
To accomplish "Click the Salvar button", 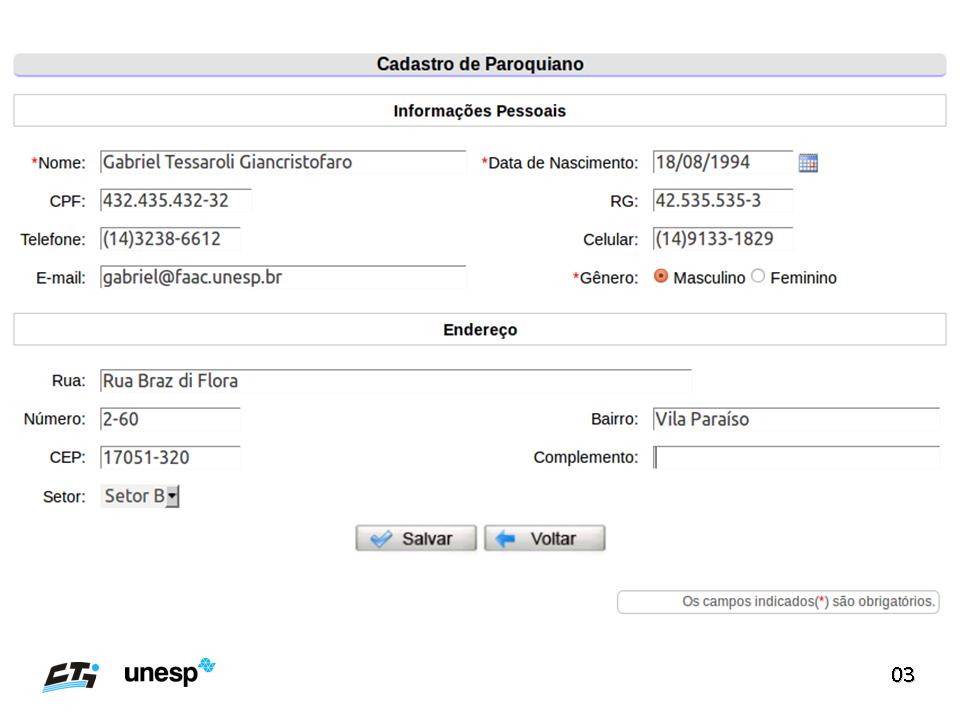I will click(416, 538).
